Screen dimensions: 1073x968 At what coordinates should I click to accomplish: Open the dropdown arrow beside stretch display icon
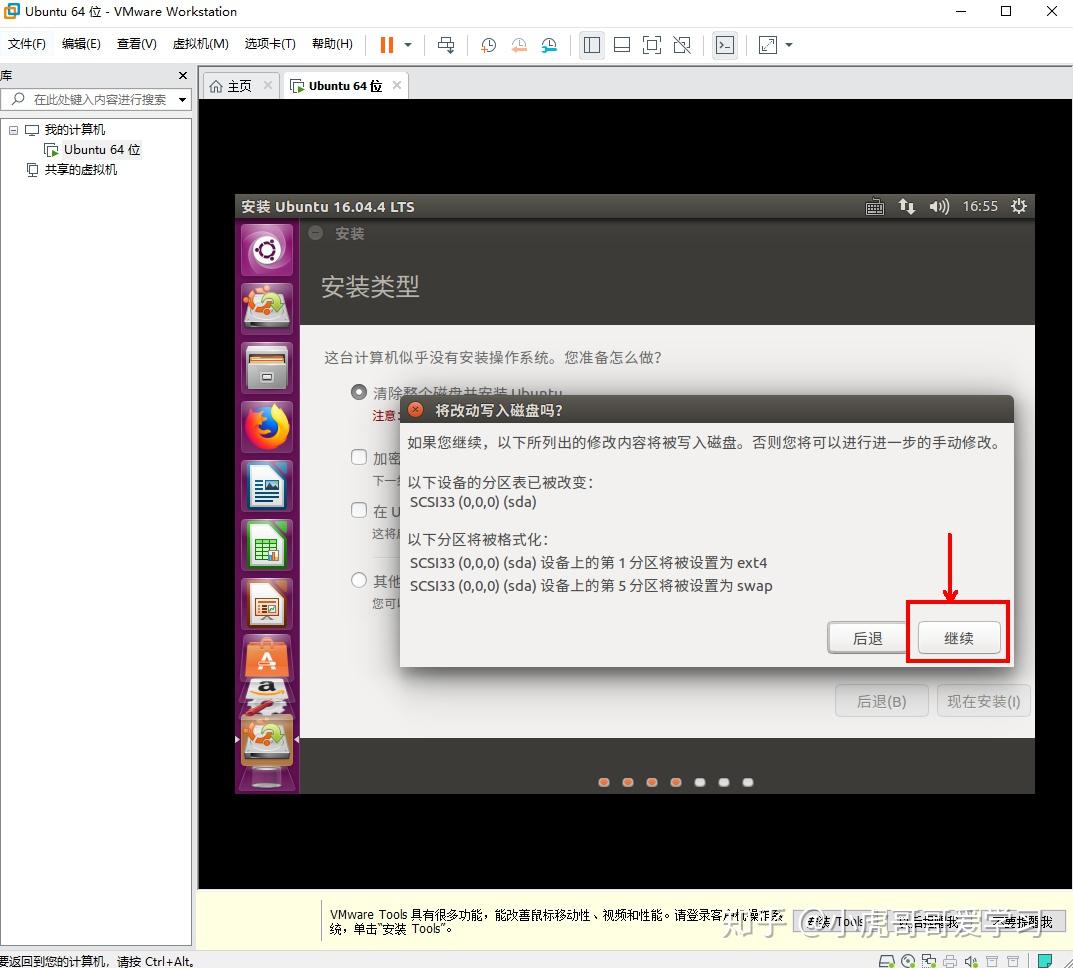(x=789, y=45)
